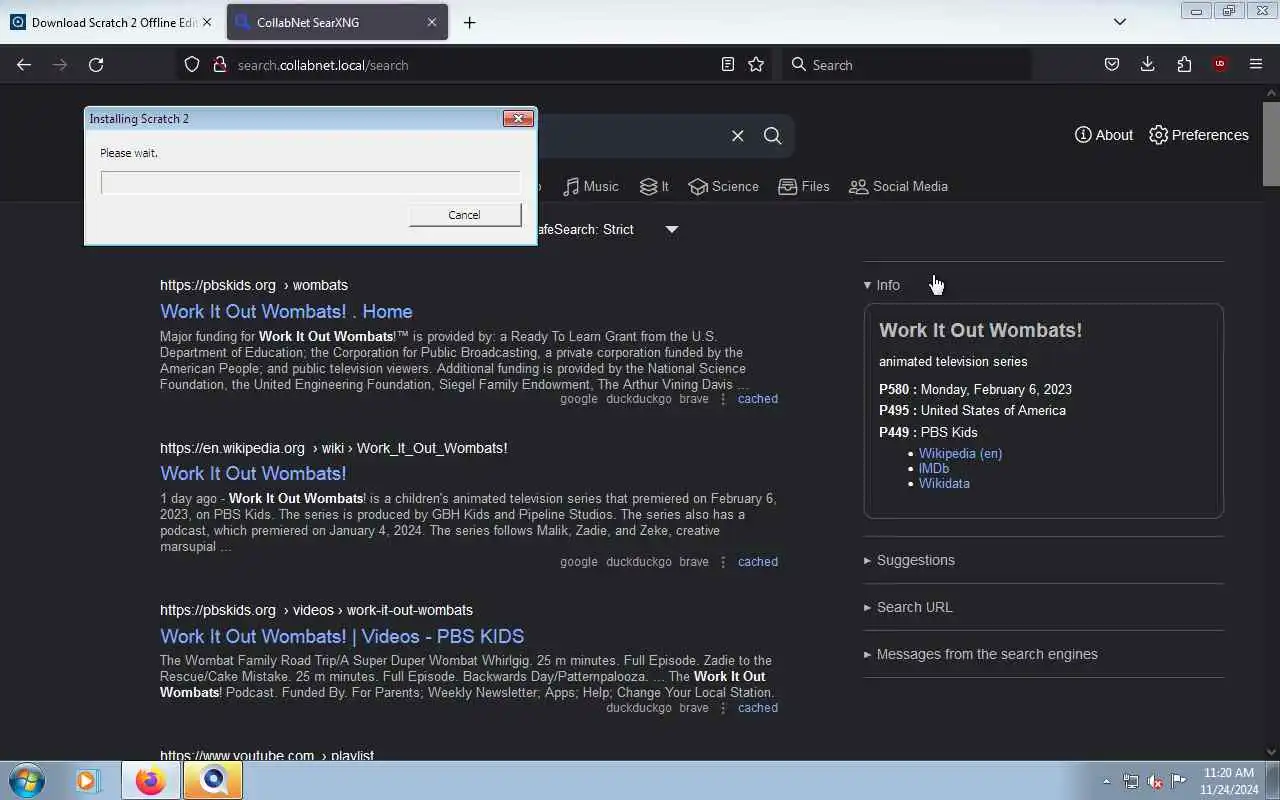Open network tray icon
This screenshot has width=1280, height=800.
click(1131, 781)
